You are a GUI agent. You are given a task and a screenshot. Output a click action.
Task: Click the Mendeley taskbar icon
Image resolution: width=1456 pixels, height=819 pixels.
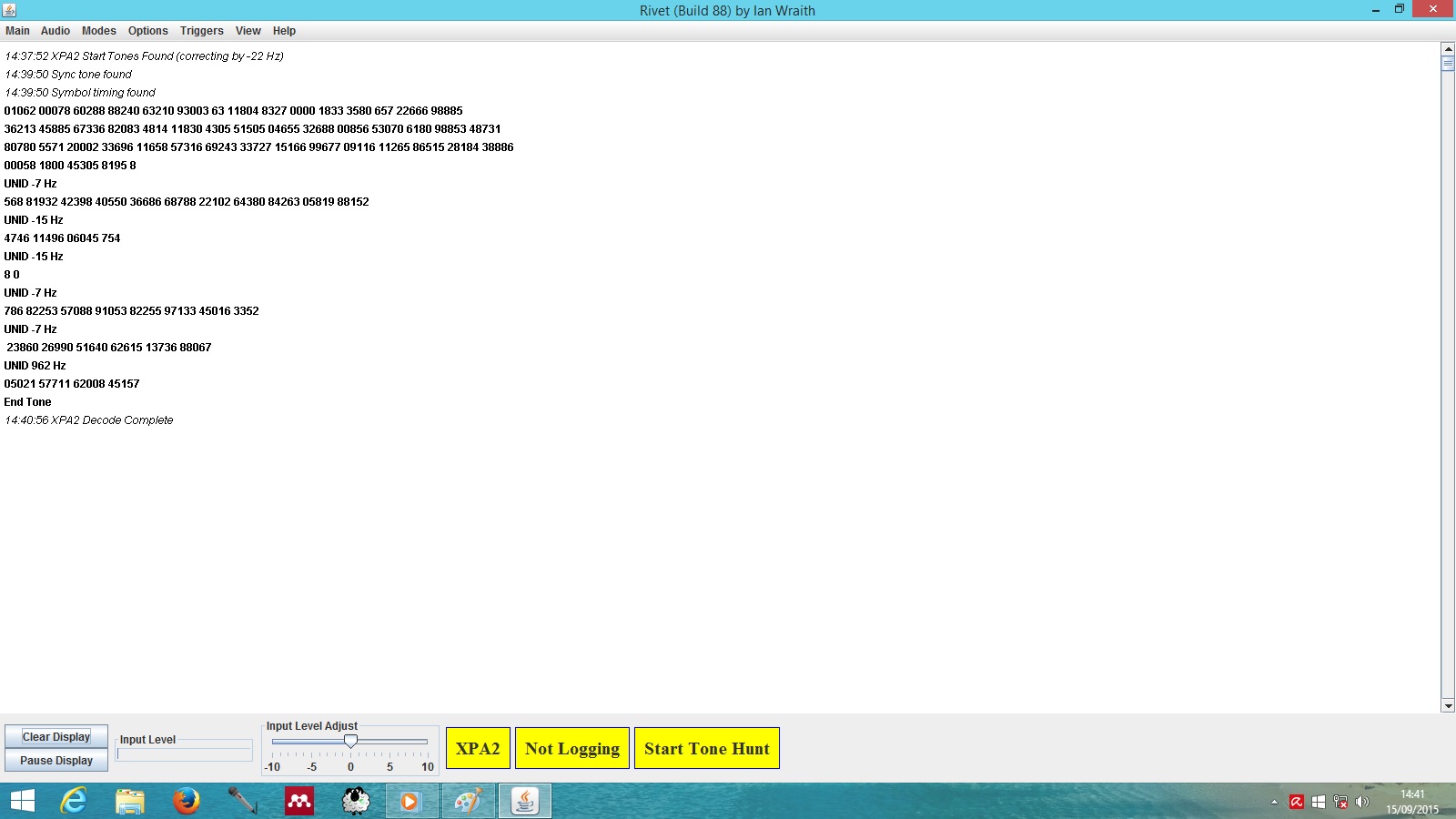pos(299,801)
